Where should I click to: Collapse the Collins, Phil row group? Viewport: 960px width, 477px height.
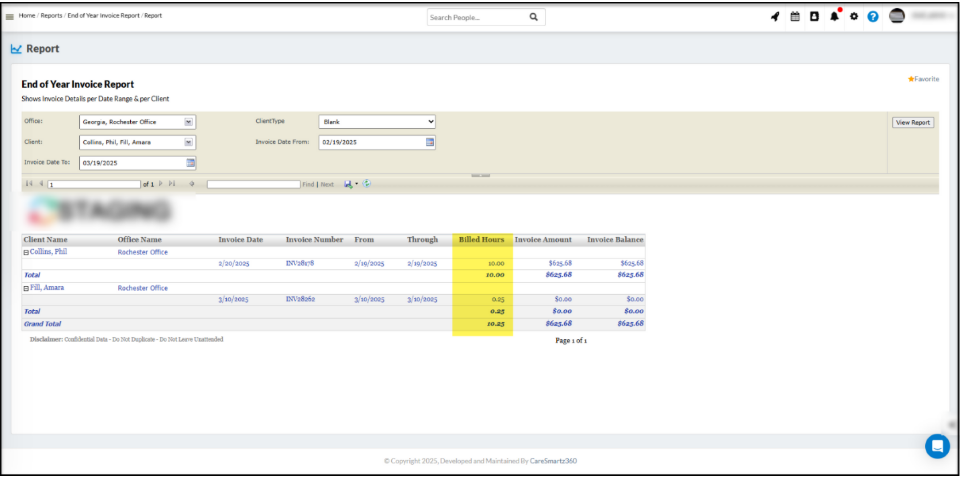coord(26,252)
